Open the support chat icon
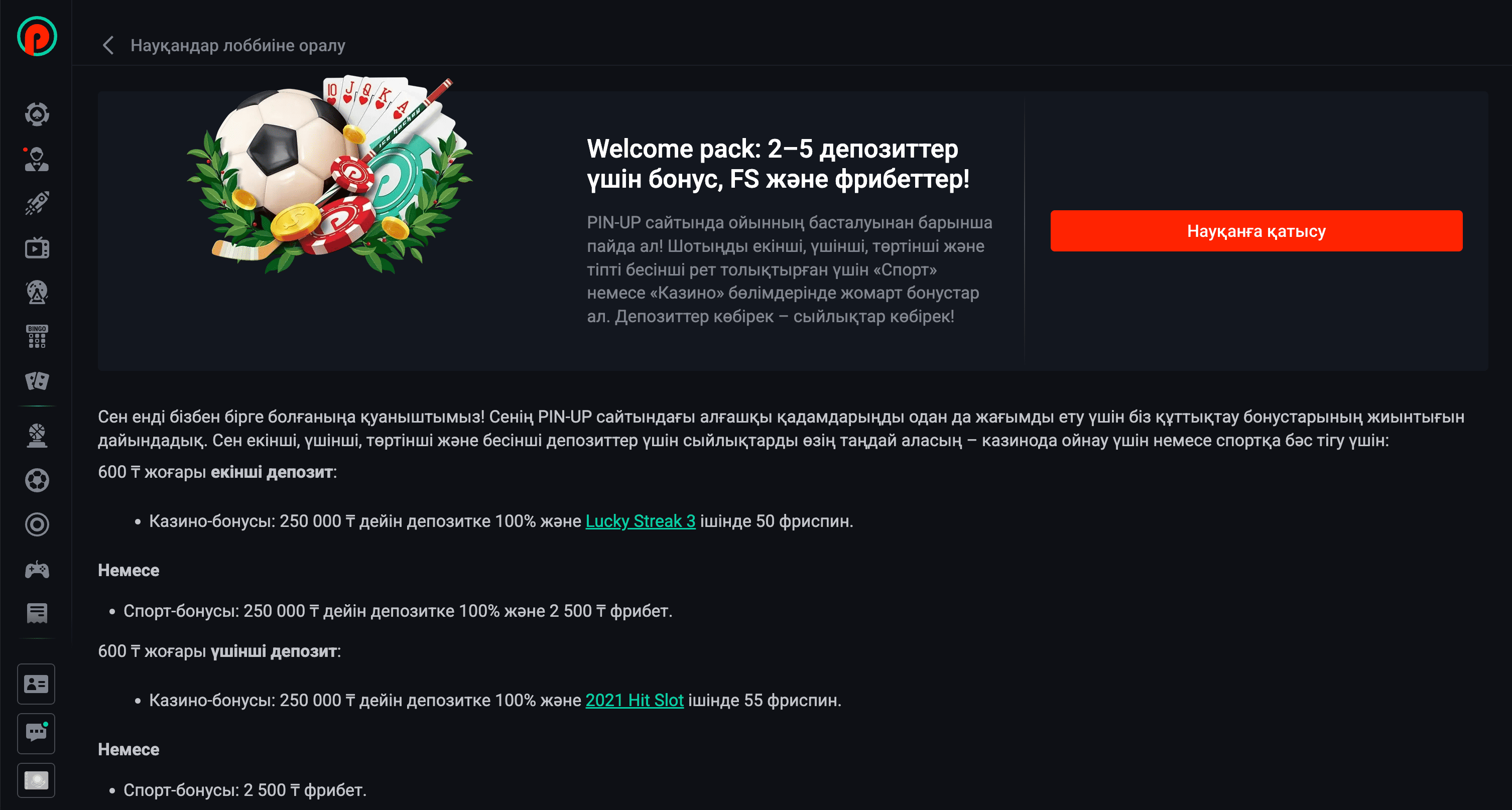Image resolution: width=1512 pixels, height=810 pixels. (x=36, y=733)
